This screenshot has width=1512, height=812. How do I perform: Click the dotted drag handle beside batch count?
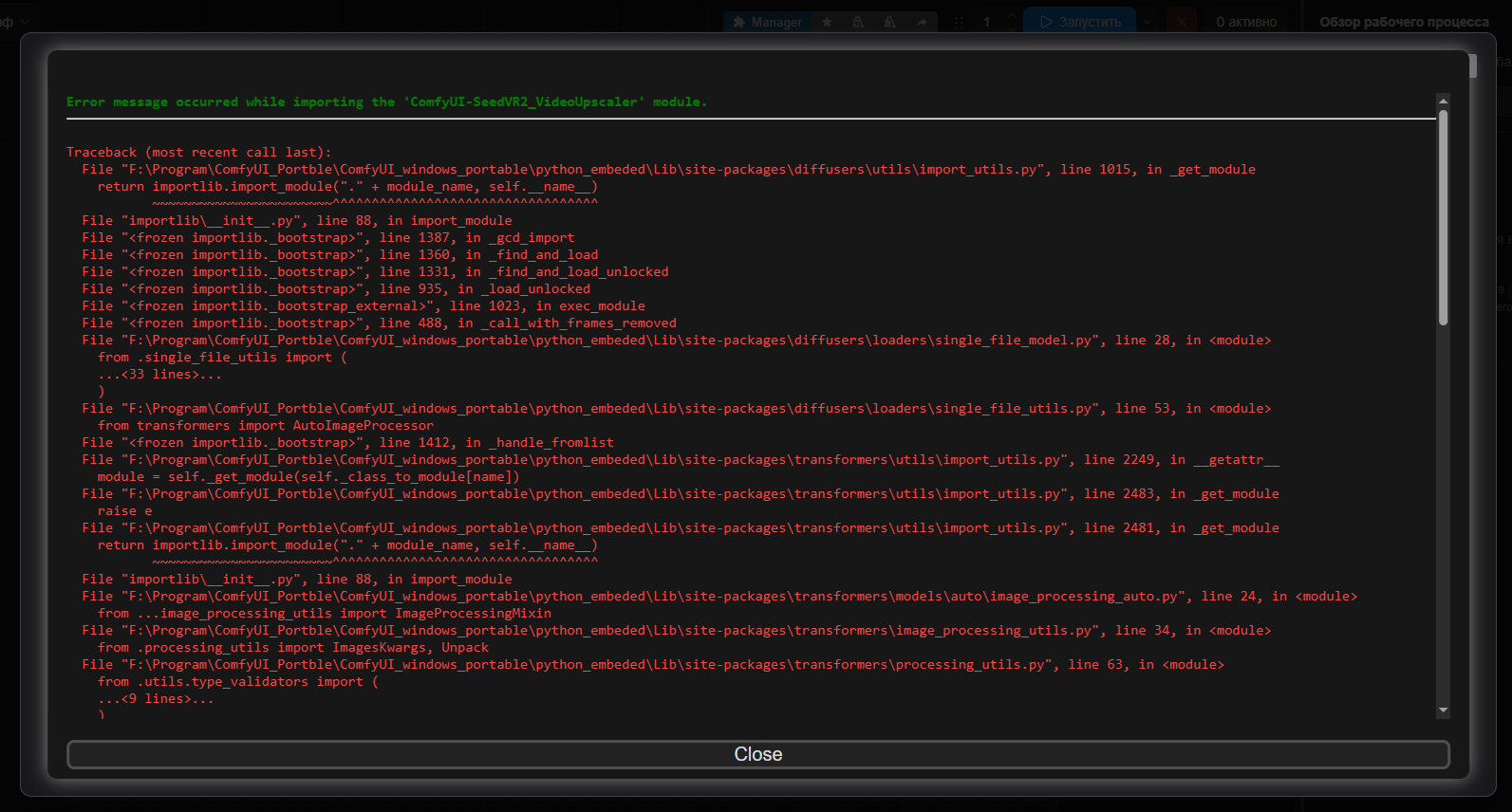click(x=959, y=22)
